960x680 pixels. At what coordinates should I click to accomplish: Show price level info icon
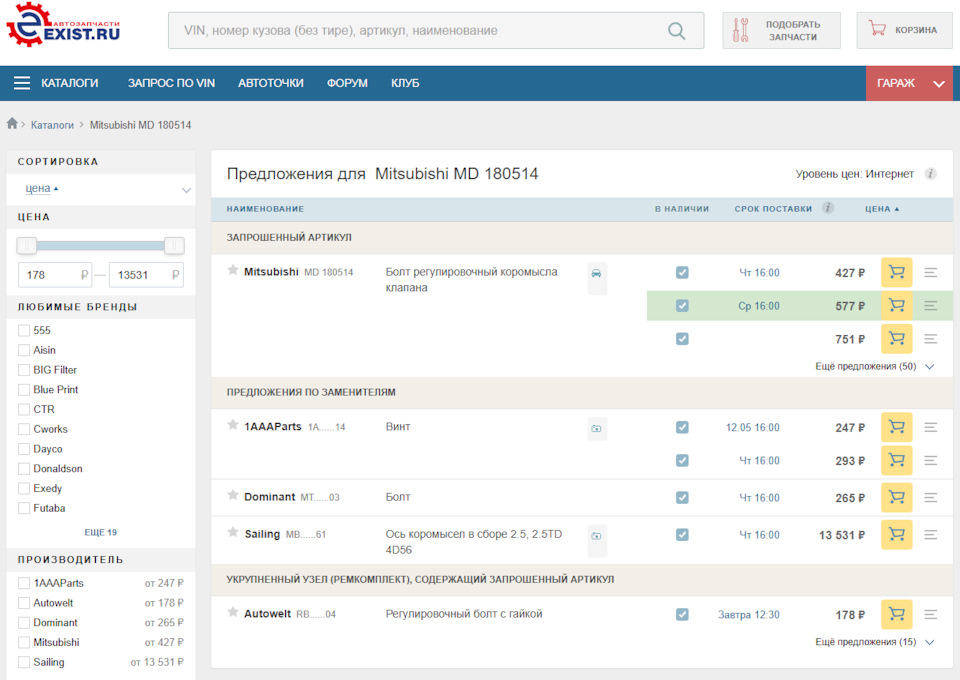click(930, 174)
